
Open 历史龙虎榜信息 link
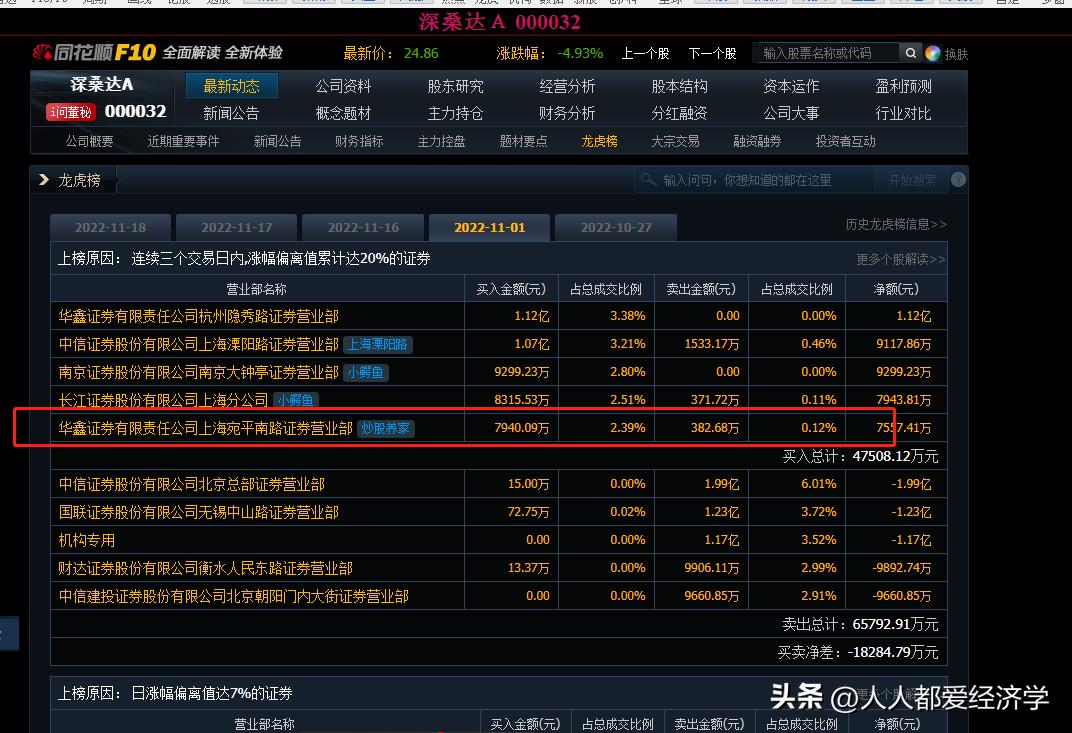[896, 224]
